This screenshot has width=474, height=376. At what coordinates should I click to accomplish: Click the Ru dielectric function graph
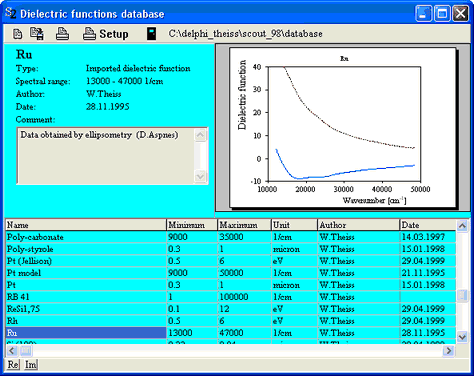click(x=343, y=128)
